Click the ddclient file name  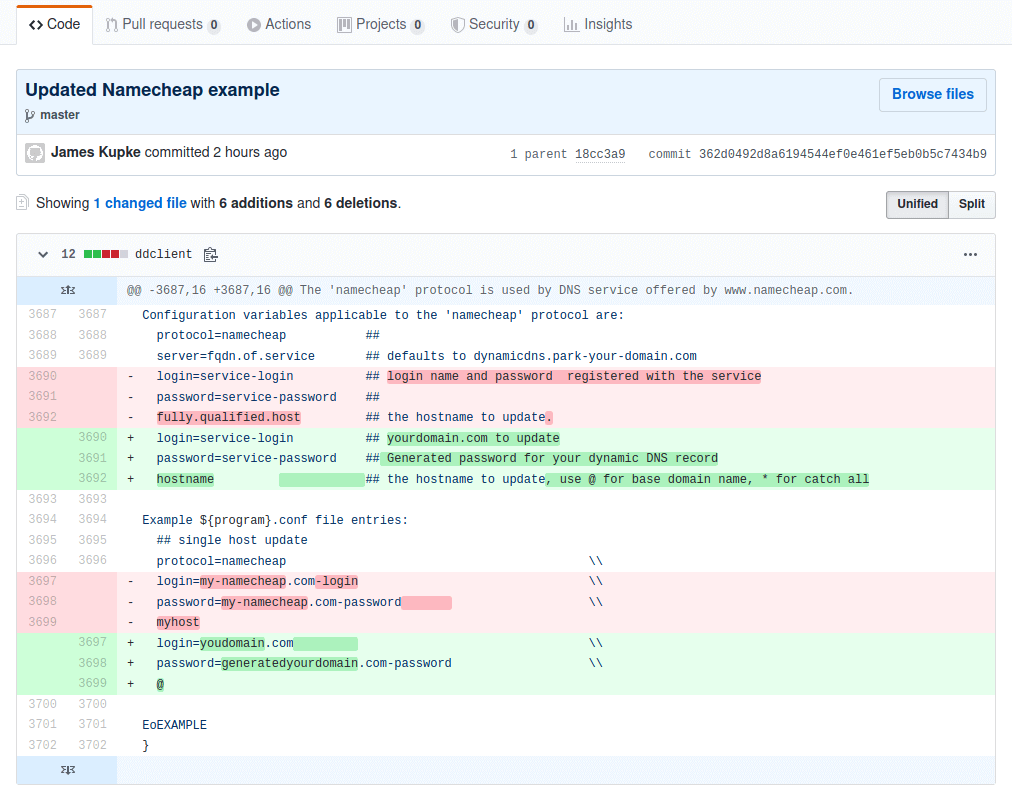coord(163,254)
